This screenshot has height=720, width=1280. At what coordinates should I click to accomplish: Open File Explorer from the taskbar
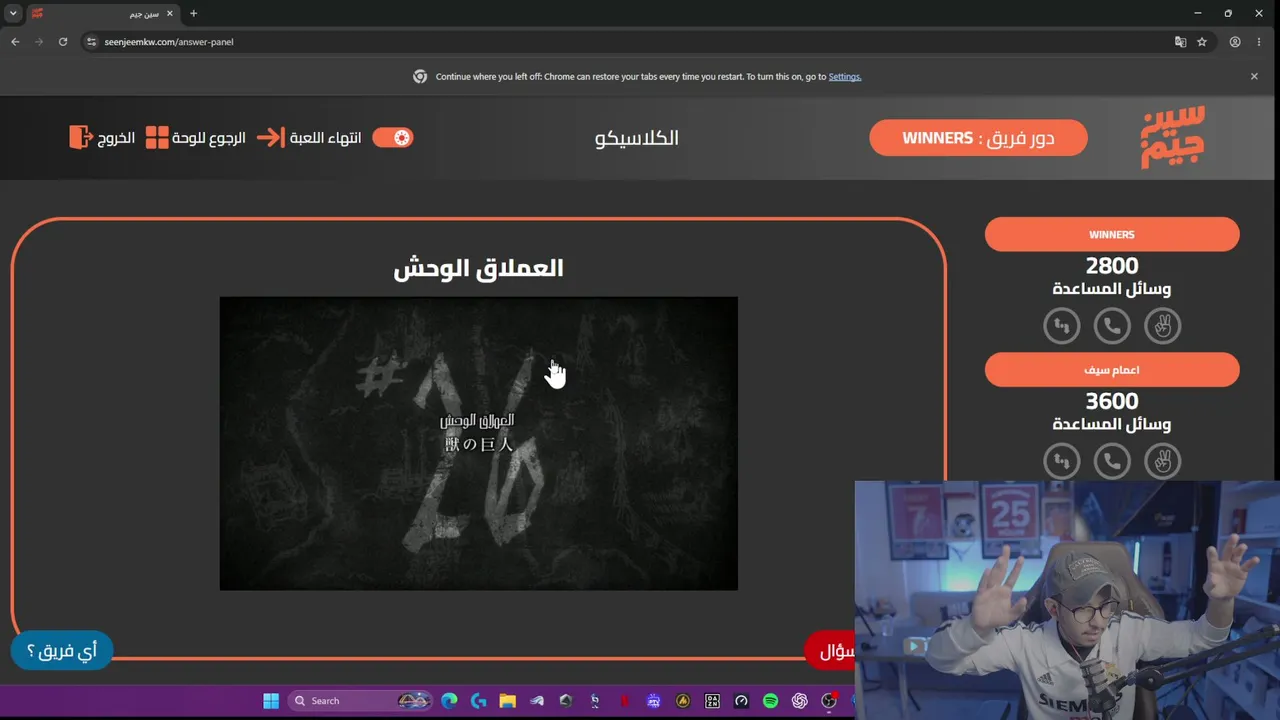(x=507, y=701)
